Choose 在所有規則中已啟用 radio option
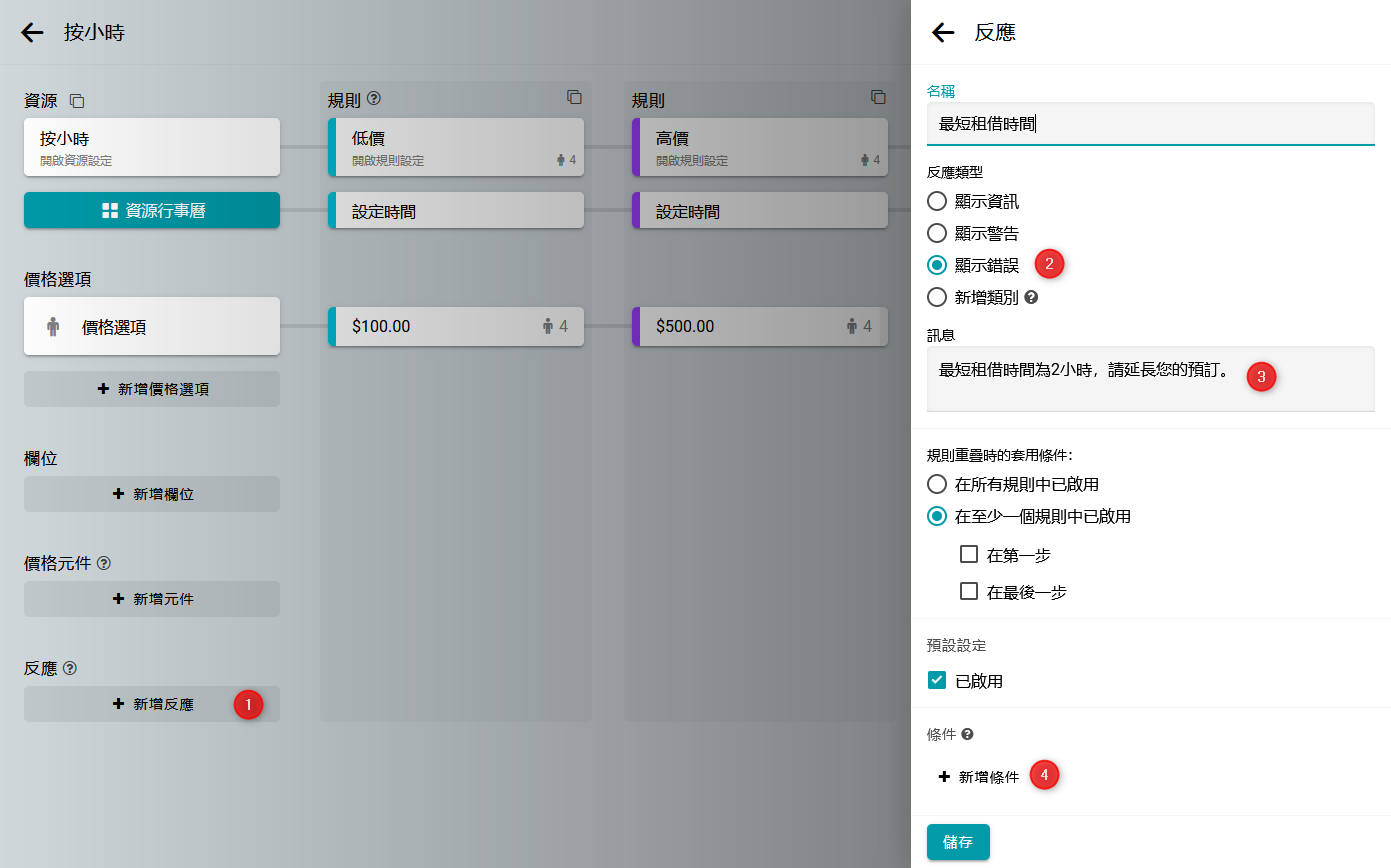 (937, 484)
